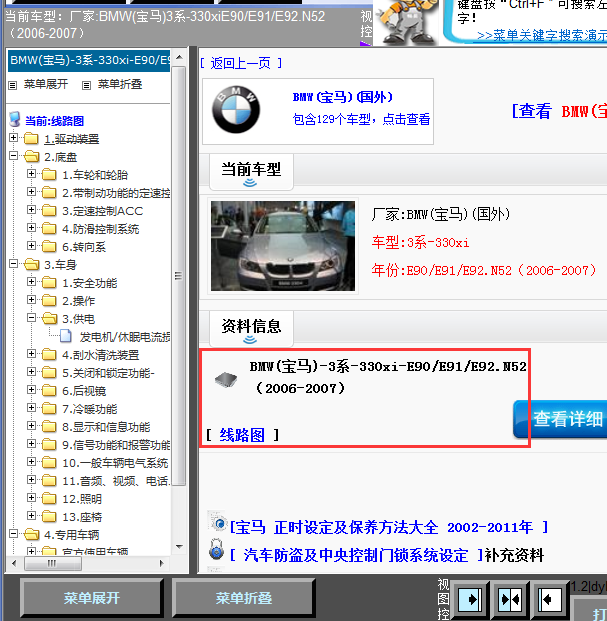Click the 查看详细 button
This screenshot has width=607, height=621.
pyautogui.click(x=560, y=419)
